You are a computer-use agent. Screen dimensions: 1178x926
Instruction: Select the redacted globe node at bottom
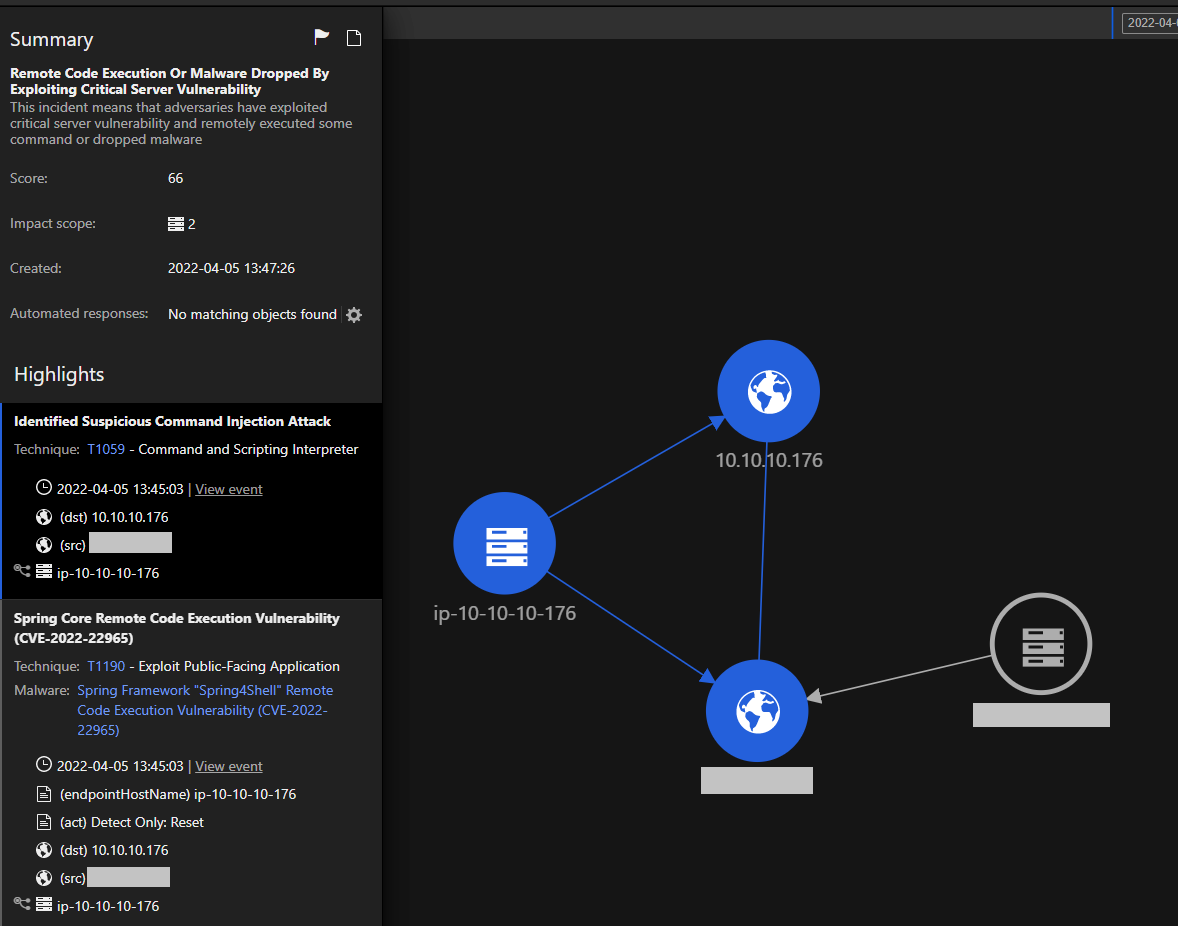pos(756,712)
